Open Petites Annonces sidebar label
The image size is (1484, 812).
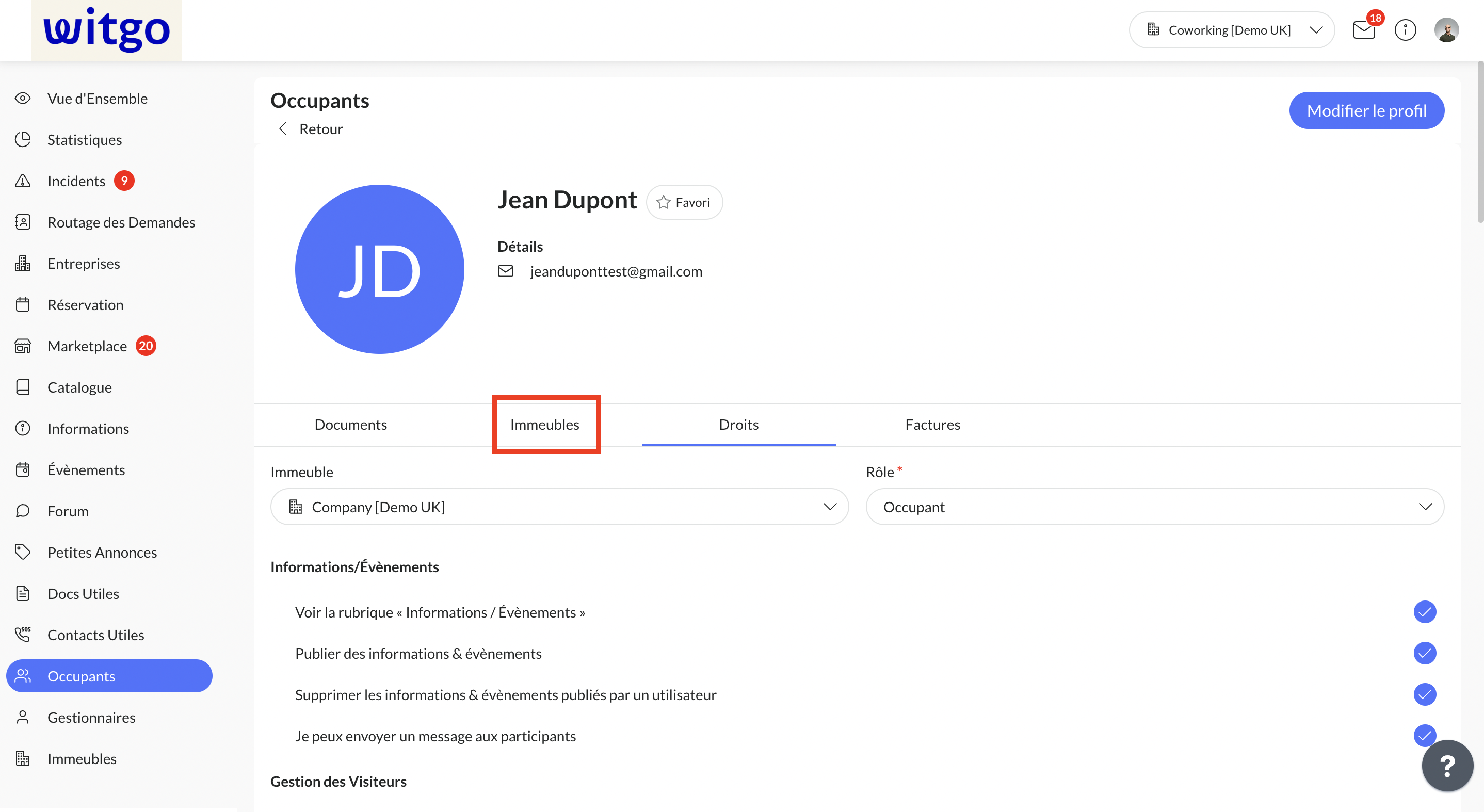(102, 553)
